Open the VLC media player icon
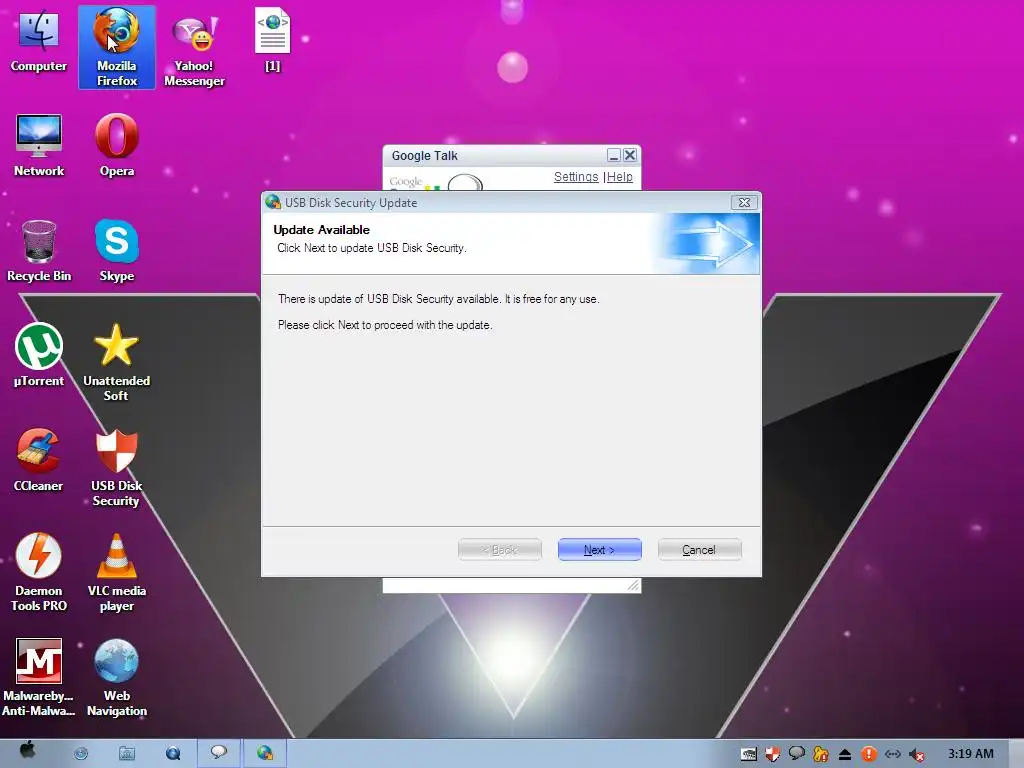1024x768 pixels. pos(117,573)
